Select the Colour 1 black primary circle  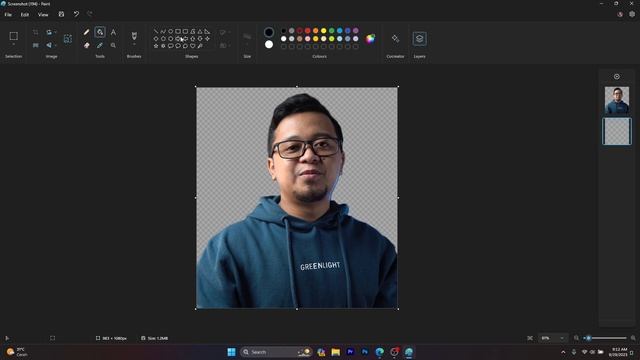point(269,32)
